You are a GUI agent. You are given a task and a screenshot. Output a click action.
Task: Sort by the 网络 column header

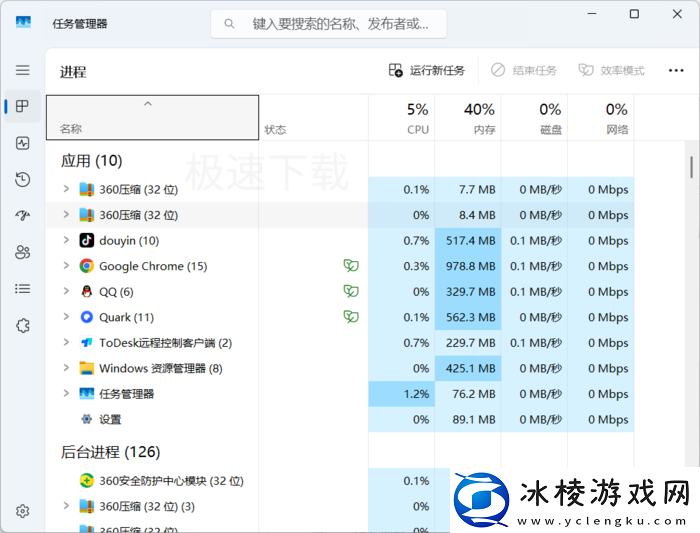pyautogui.click(x=601, y=117)
